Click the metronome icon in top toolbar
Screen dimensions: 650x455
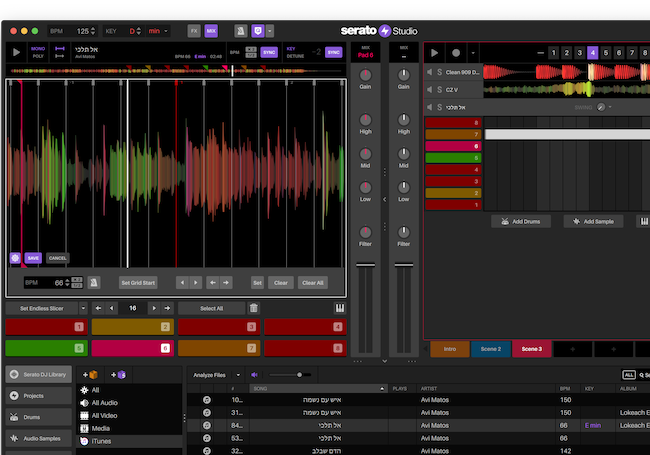(240, 31)
